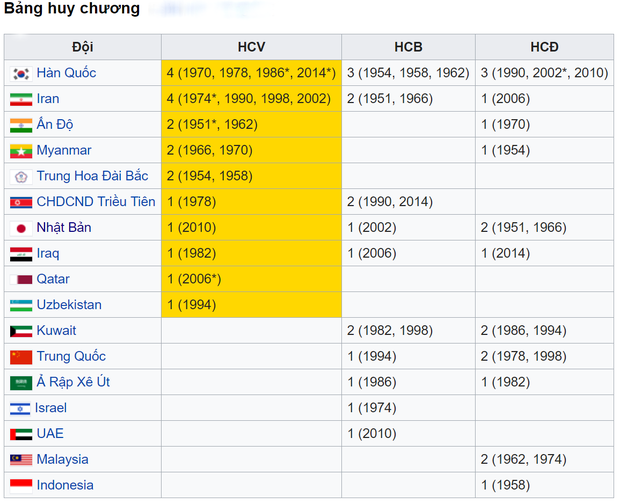Click the Qatar flag icon
The image size is (620, 504).
pos(21,279)
